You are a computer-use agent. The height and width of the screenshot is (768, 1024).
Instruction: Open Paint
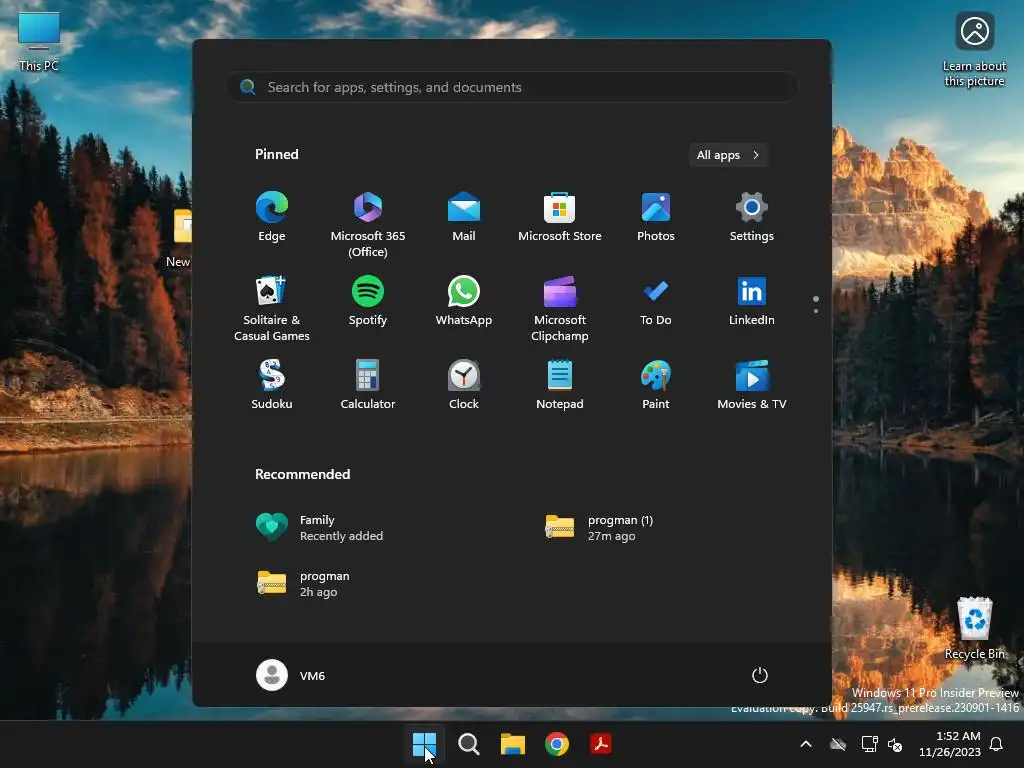pyautogui.click(x=656, y=385)
